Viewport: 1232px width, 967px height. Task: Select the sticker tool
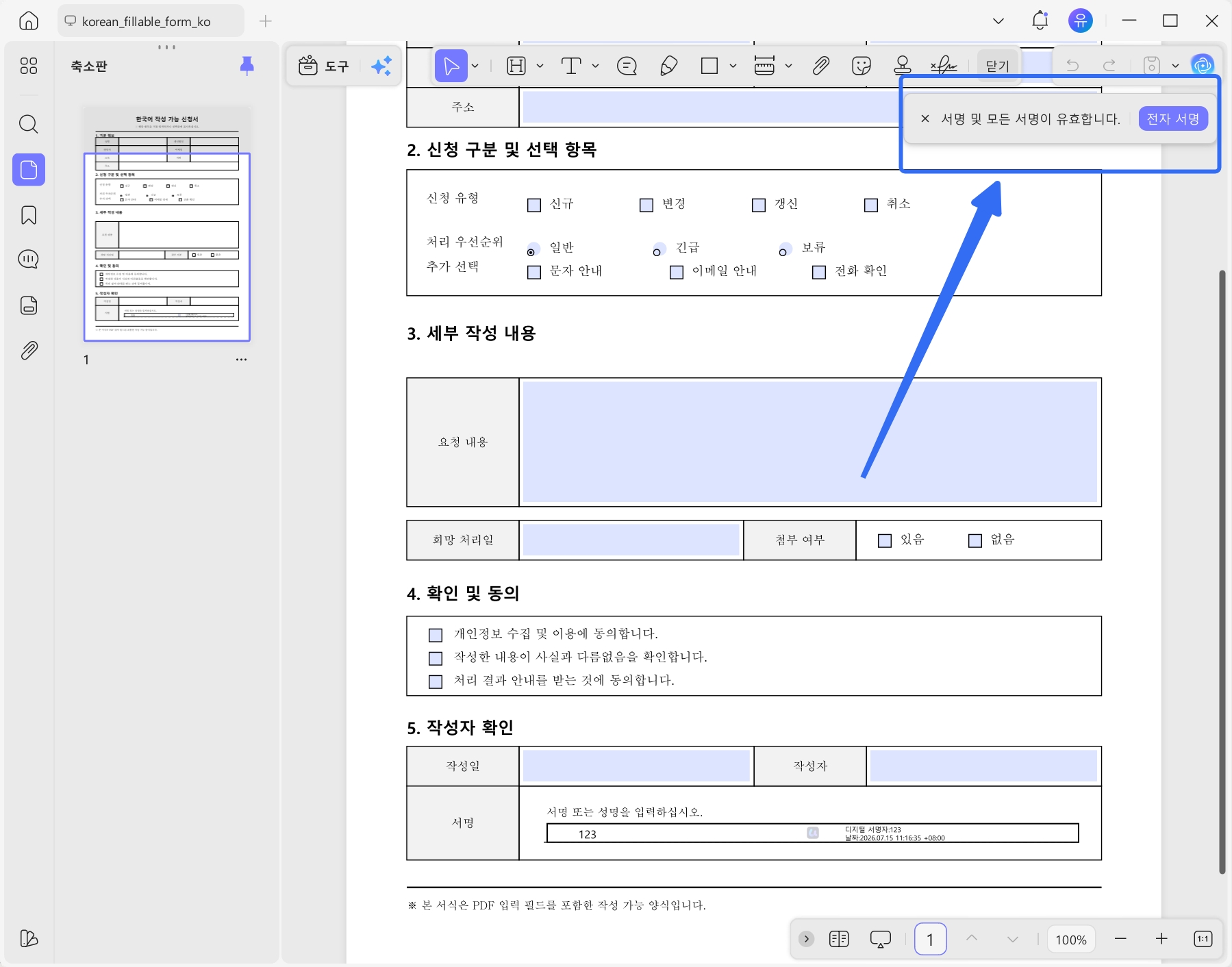pyautogui.click(x=861, y=66)
